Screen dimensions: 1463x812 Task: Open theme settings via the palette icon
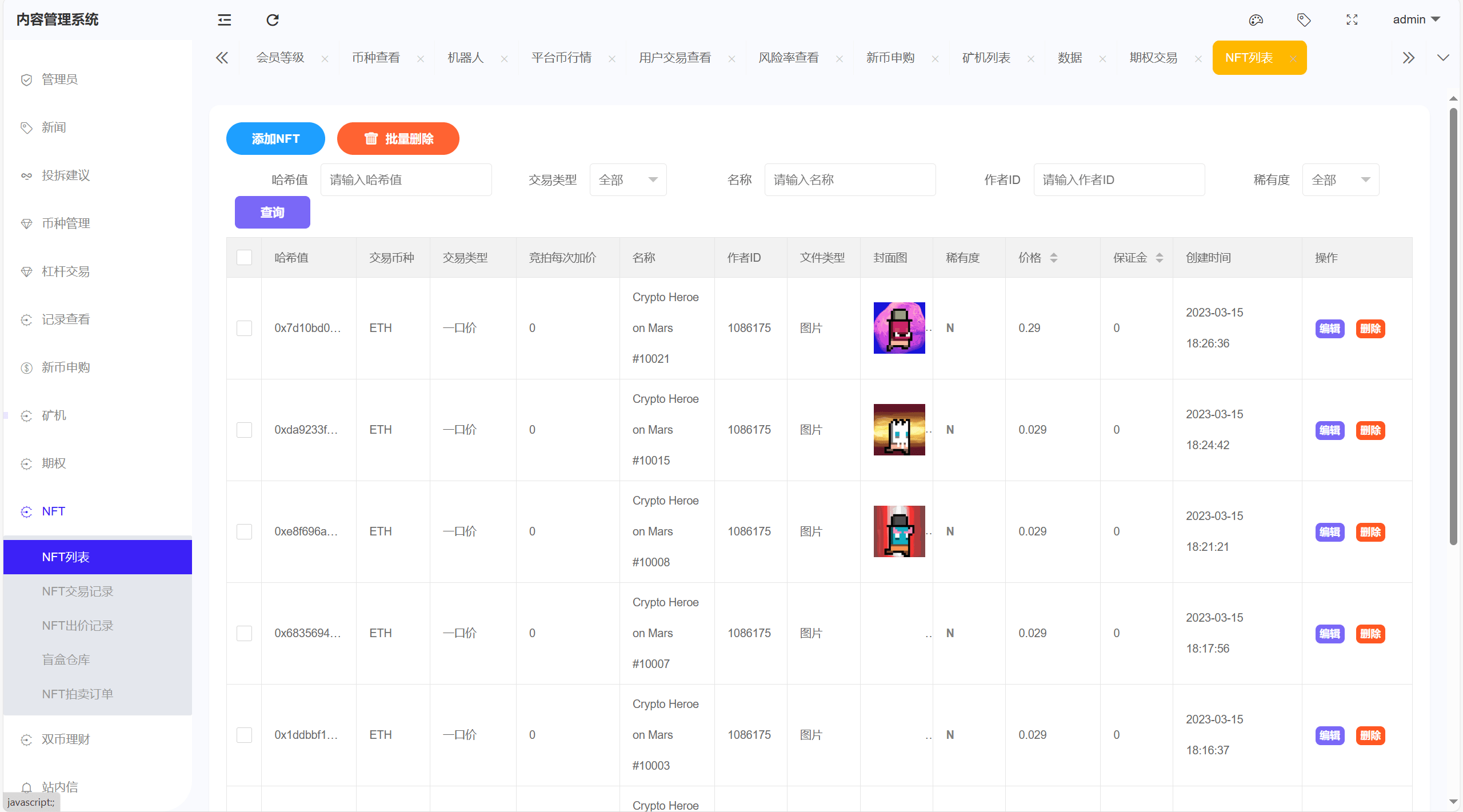click(x=1256, y=20)
